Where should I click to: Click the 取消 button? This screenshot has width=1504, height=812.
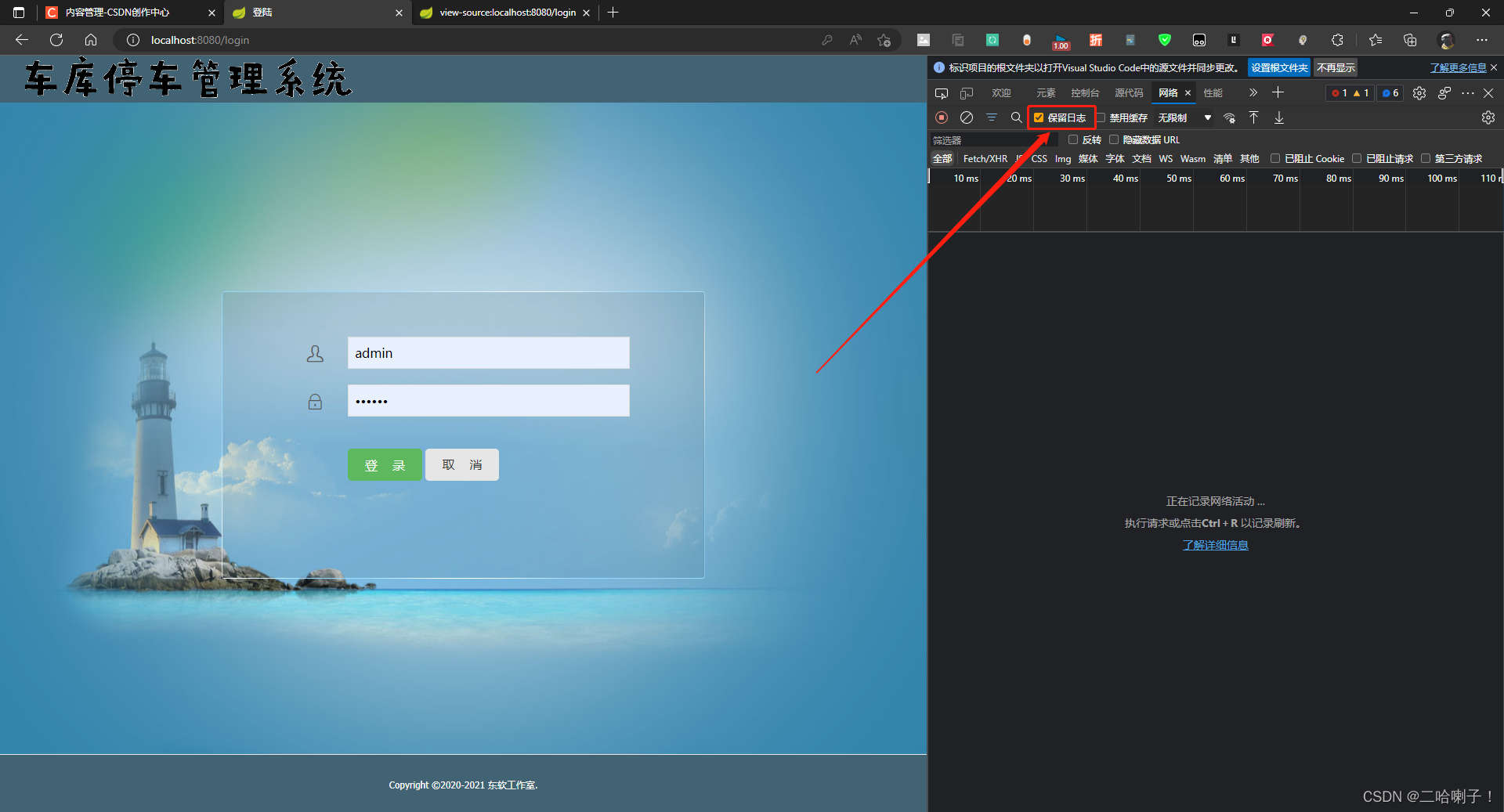click(462, 465)
